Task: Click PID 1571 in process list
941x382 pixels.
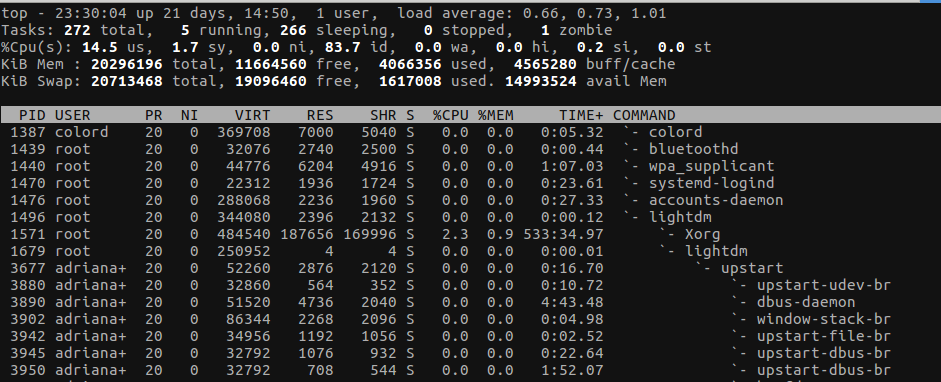Action: [28, 234]
